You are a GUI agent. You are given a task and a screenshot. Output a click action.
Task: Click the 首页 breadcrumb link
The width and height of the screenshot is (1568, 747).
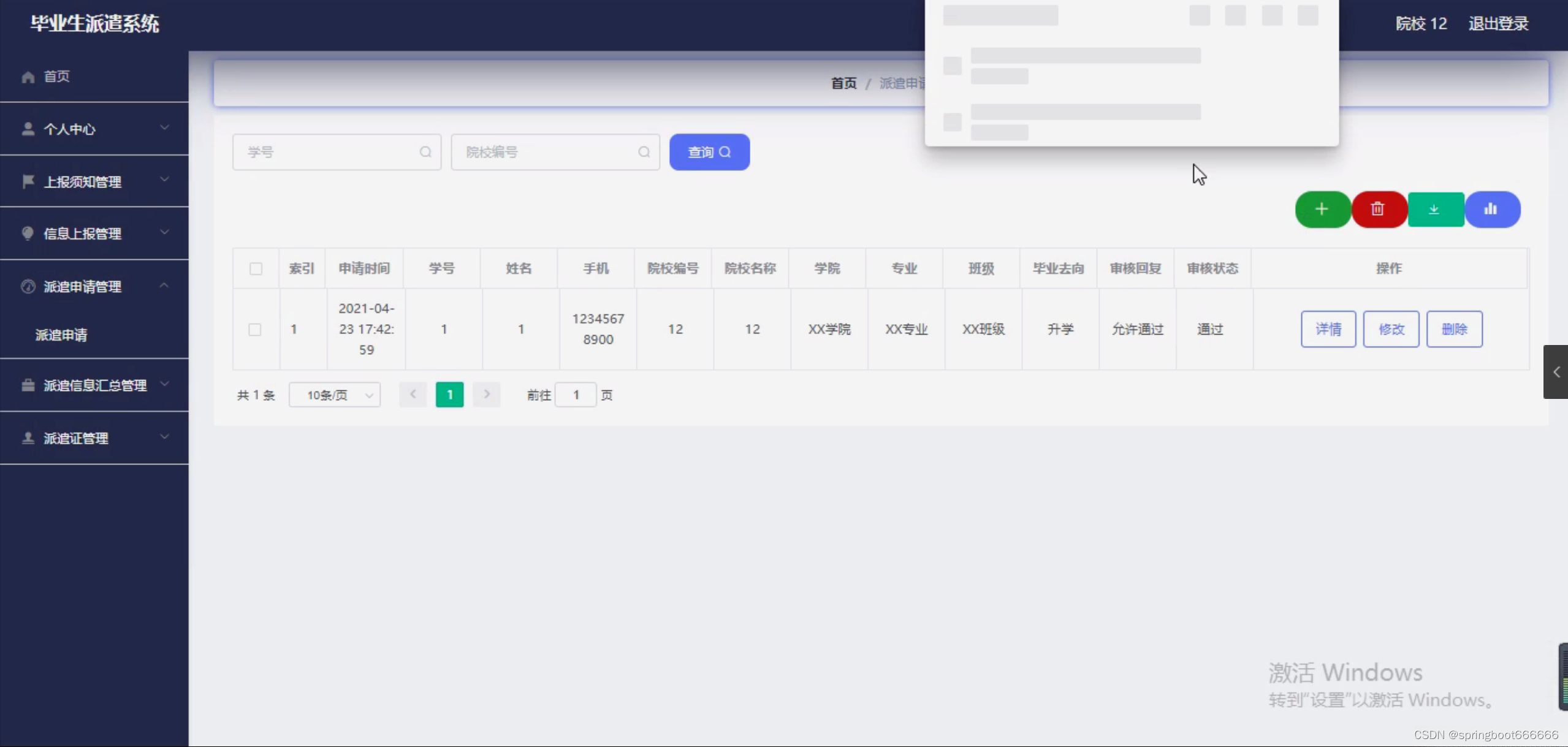point(843,83)
